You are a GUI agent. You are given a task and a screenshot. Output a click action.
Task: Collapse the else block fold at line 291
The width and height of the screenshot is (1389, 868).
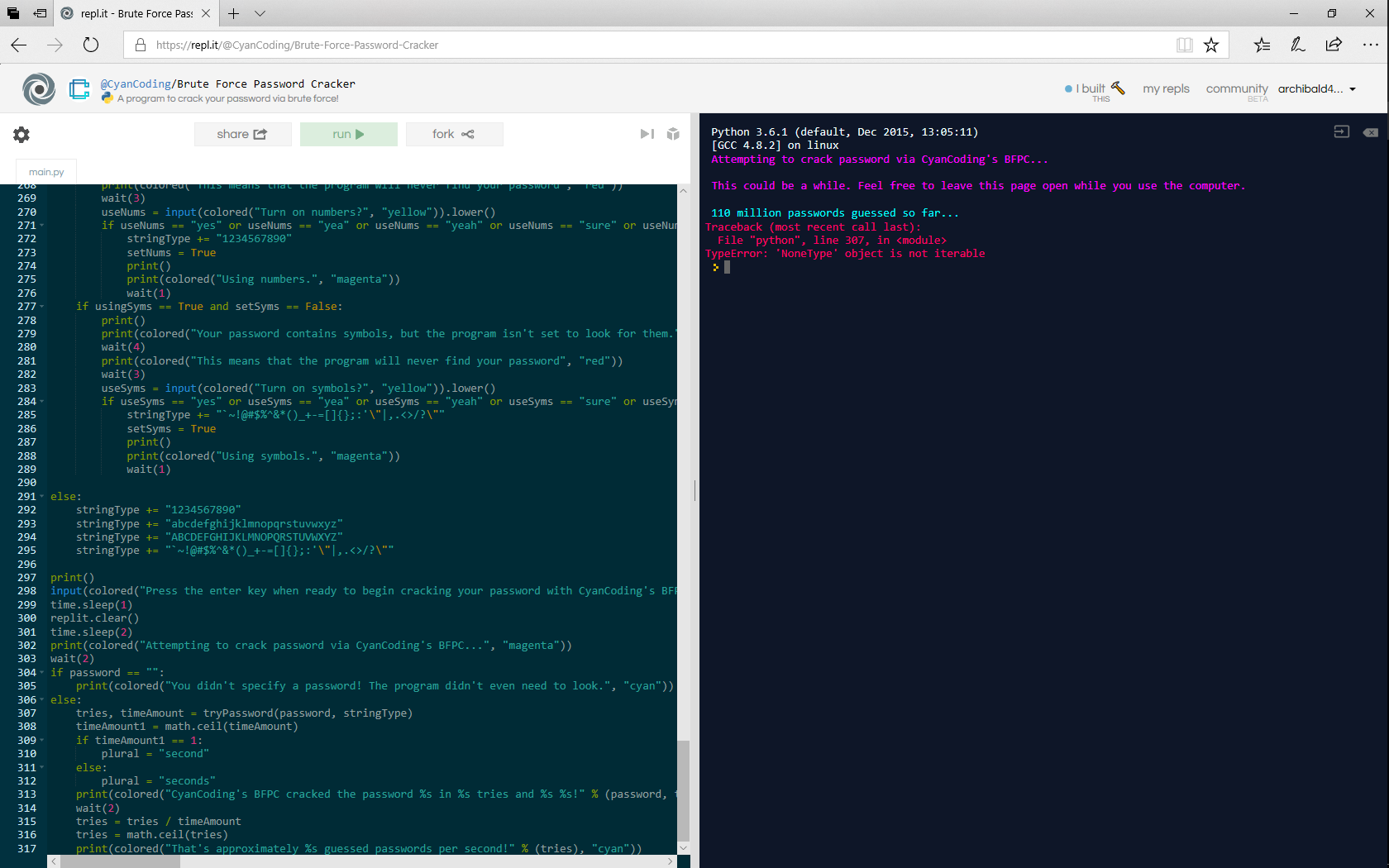[x=42, y=497]
